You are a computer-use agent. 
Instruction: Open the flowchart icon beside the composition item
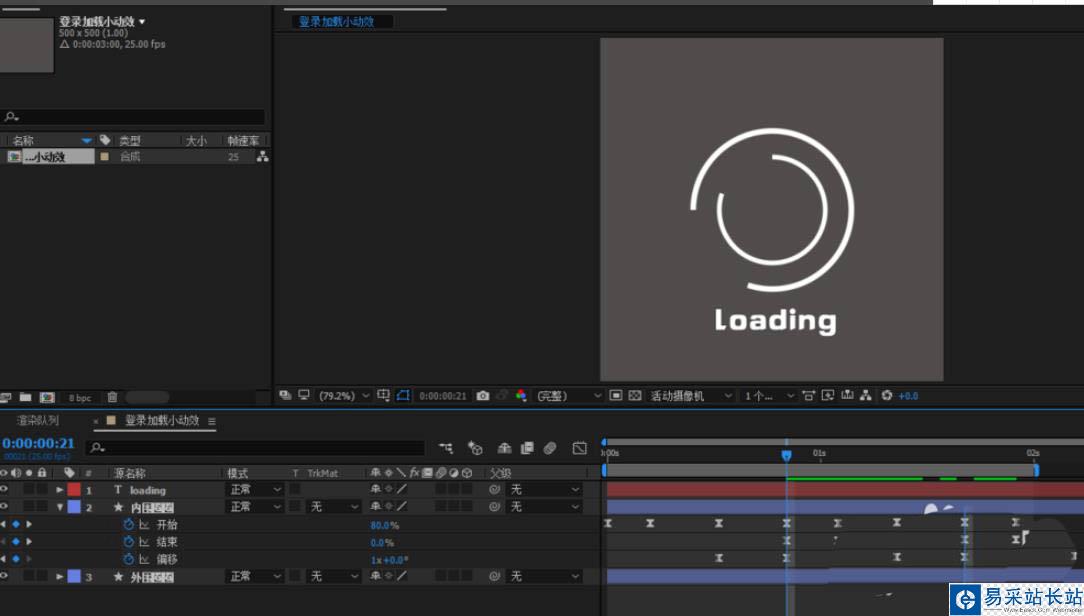pos(263,157)
